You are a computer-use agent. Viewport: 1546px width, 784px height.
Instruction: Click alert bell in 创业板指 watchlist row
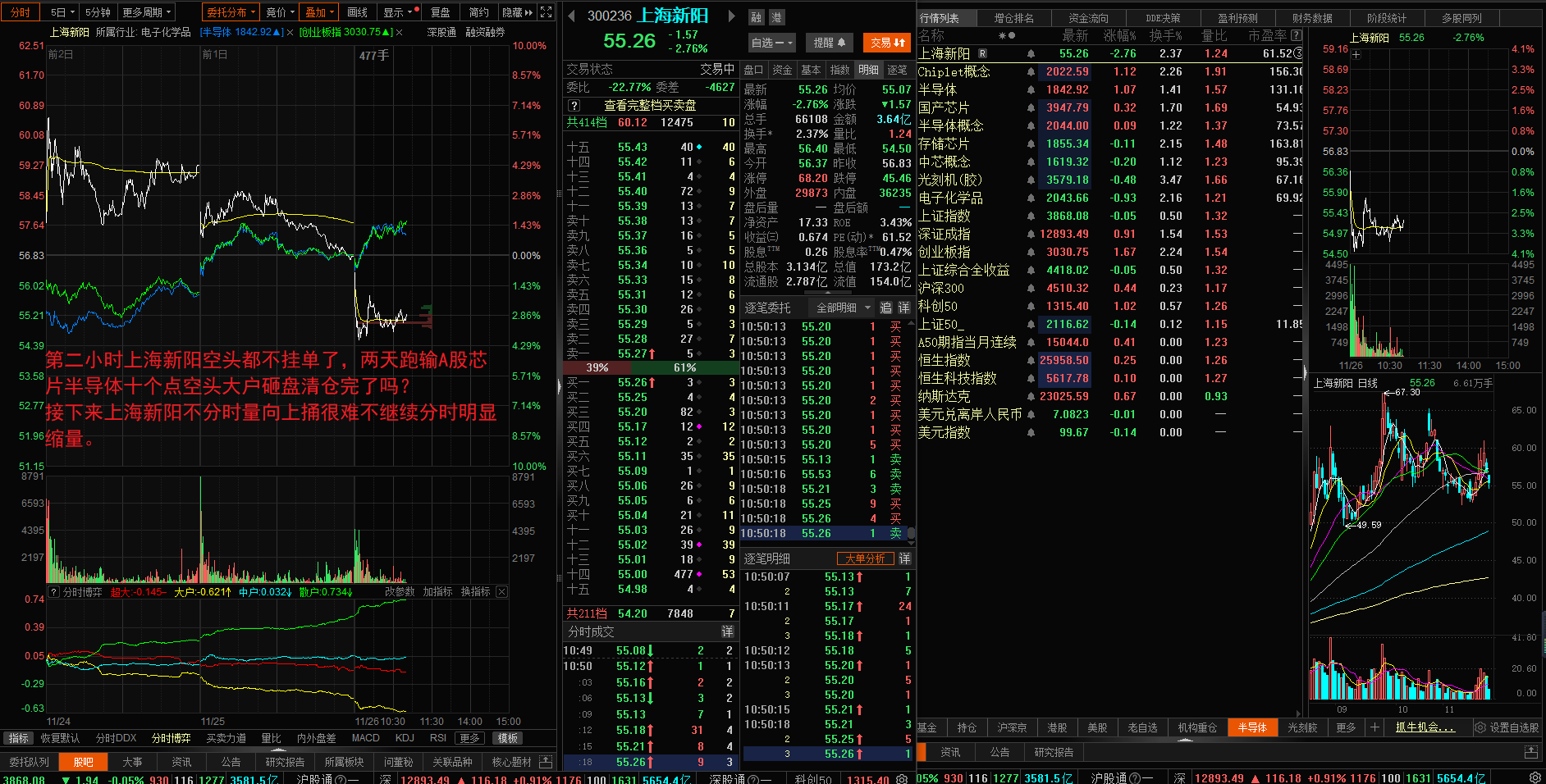tap(1031, 252)
